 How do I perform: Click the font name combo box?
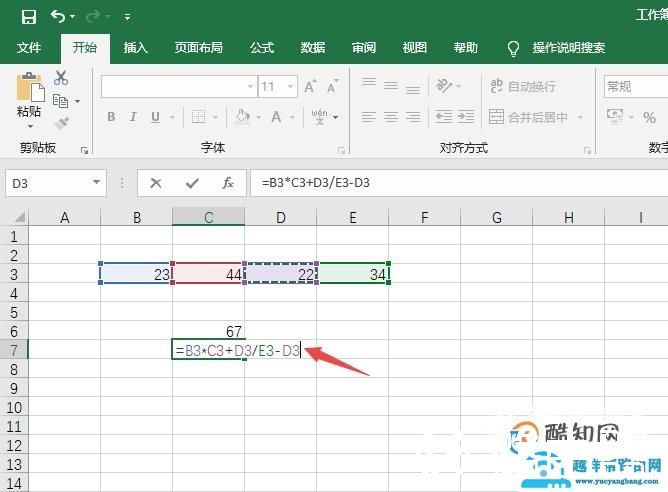[179, 86]
